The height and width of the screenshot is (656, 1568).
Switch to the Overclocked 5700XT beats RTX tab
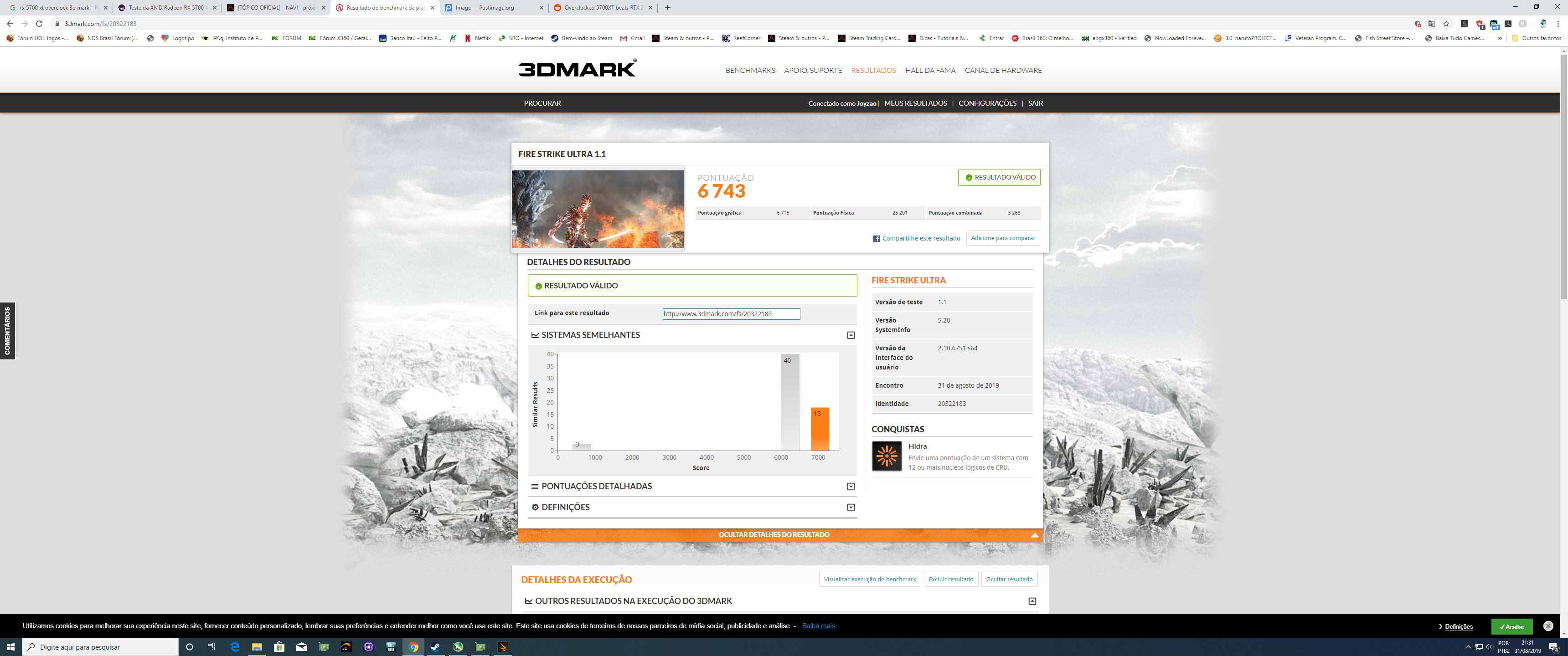coord(603,8)
